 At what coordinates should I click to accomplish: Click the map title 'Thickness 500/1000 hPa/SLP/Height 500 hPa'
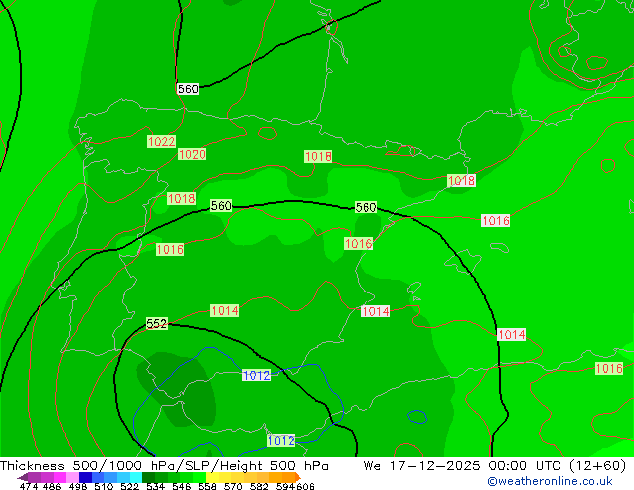click(x=164, y=466)
